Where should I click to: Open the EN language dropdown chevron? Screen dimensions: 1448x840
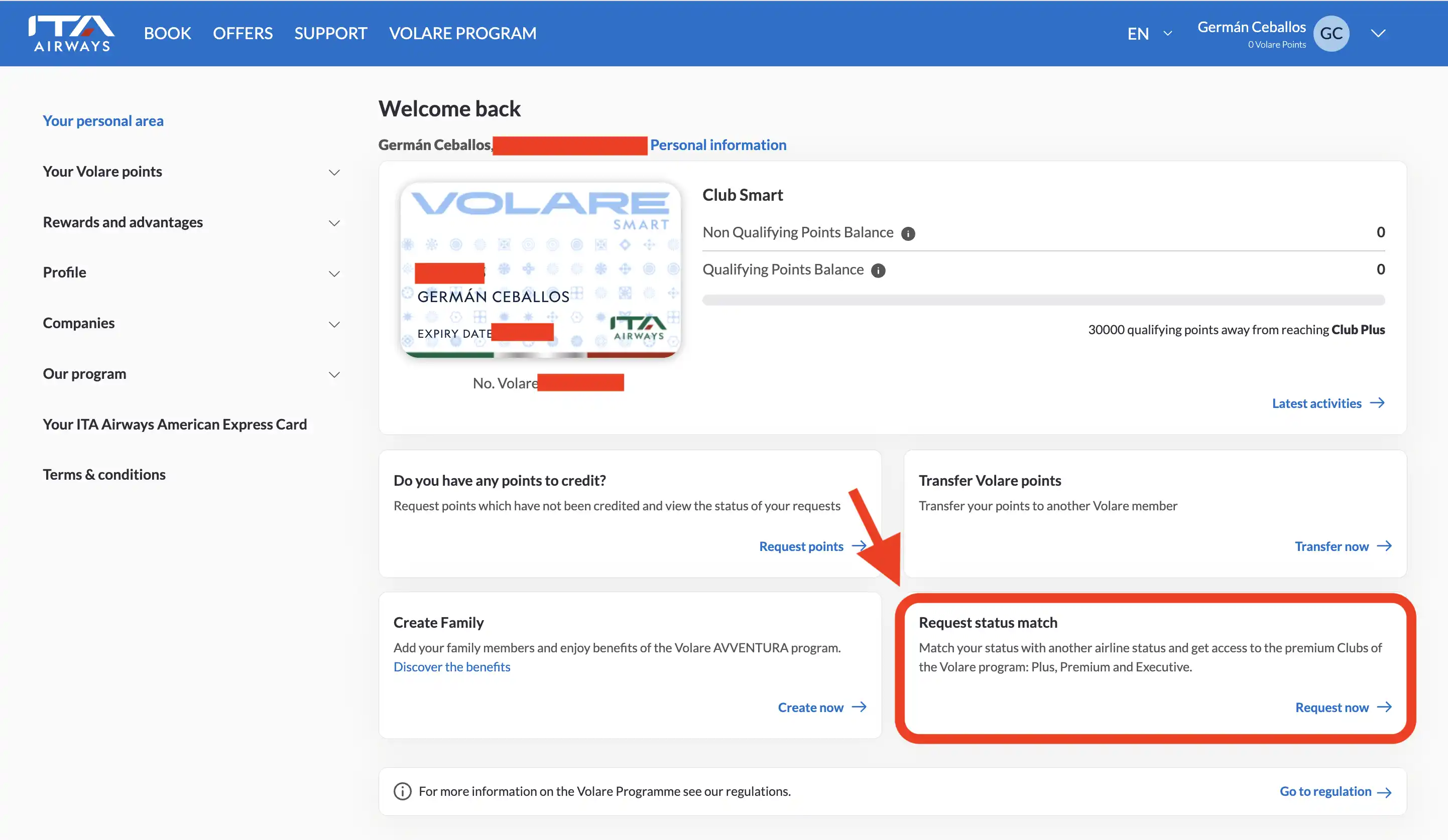1168,33
